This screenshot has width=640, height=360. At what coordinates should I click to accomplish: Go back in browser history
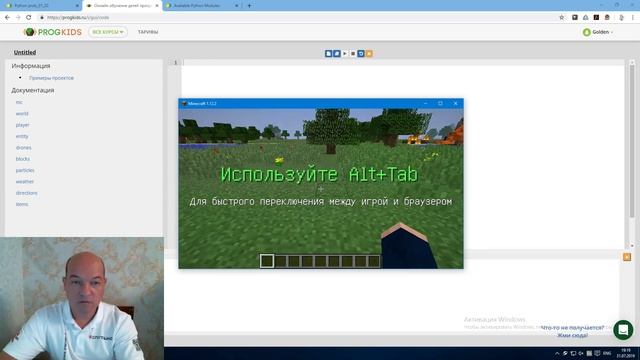pyautogui.click(x=7, y=18)
